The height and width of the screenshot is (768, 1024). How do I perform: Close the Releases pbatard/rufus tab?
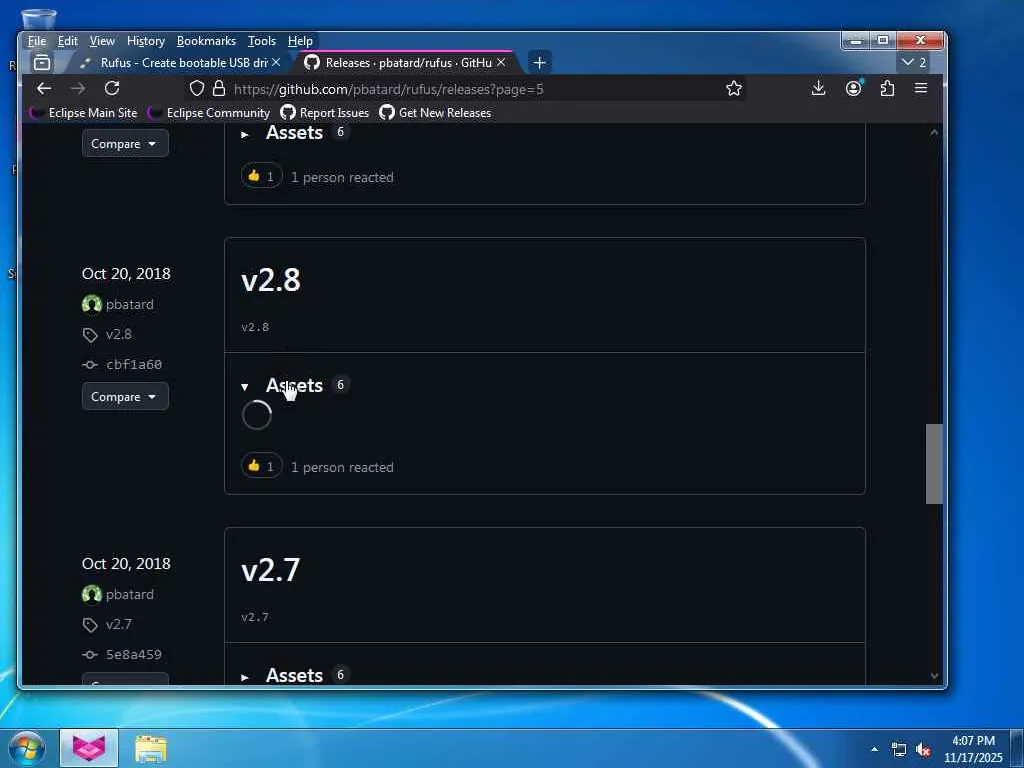click(501, 62)
